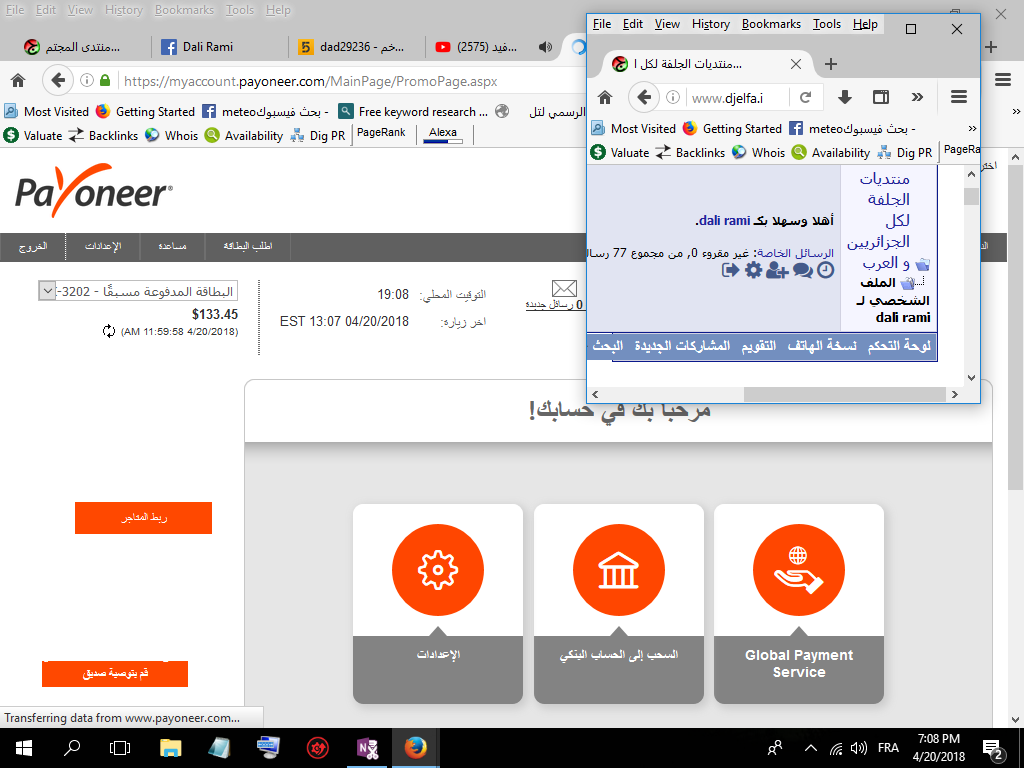The height and width of the screenshot is (768, 1024).
Task: Click اطلب البطاقة in Payoneer navigation
Action: coord(248,246)
